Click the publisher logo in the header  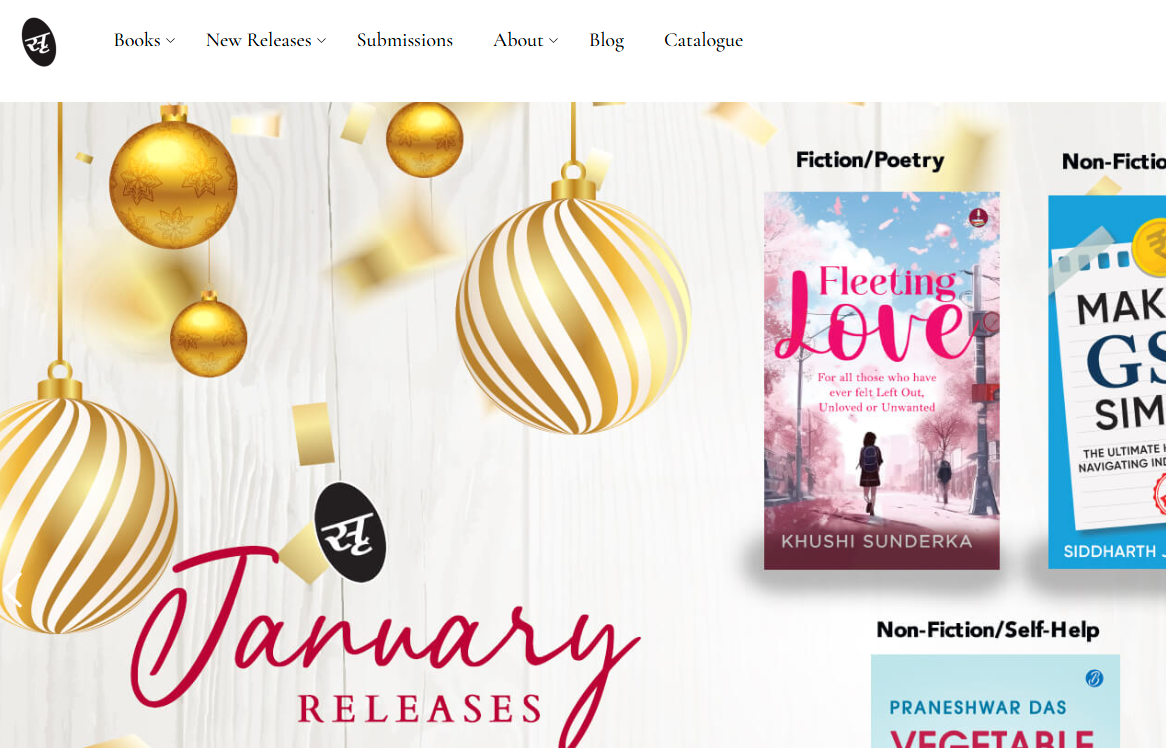pyautogui.click(x=39, y=42)
